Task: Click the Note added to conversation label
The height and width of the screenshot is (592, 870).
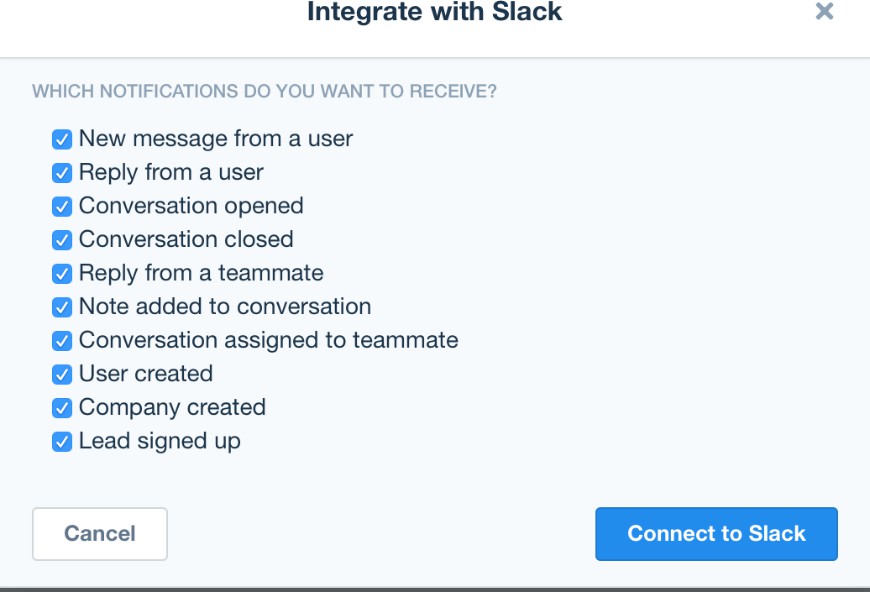Action: click(225, 307)
